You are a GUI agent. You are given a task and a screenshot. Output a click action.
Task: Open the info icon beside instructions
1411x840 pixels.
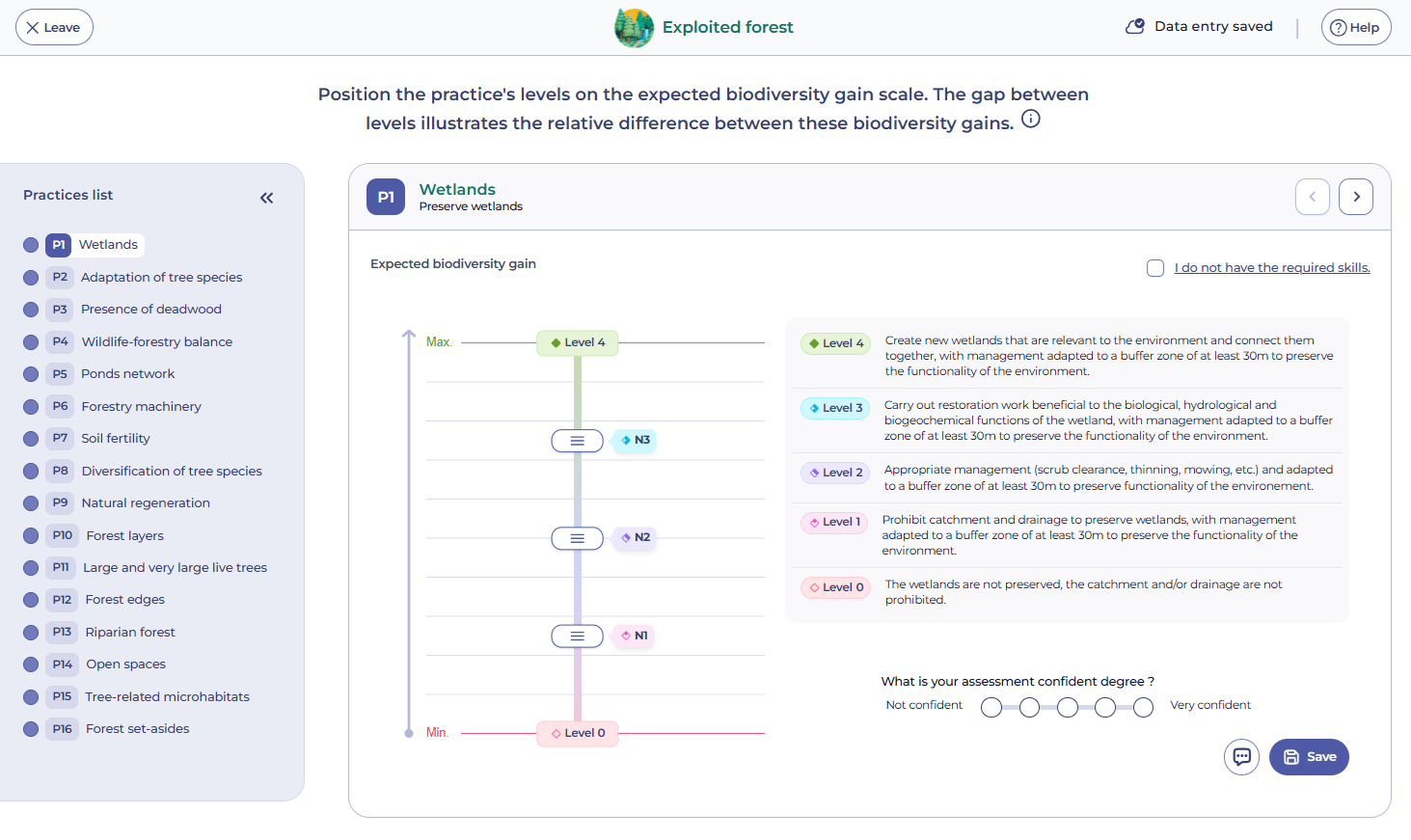coord(1031,119)
